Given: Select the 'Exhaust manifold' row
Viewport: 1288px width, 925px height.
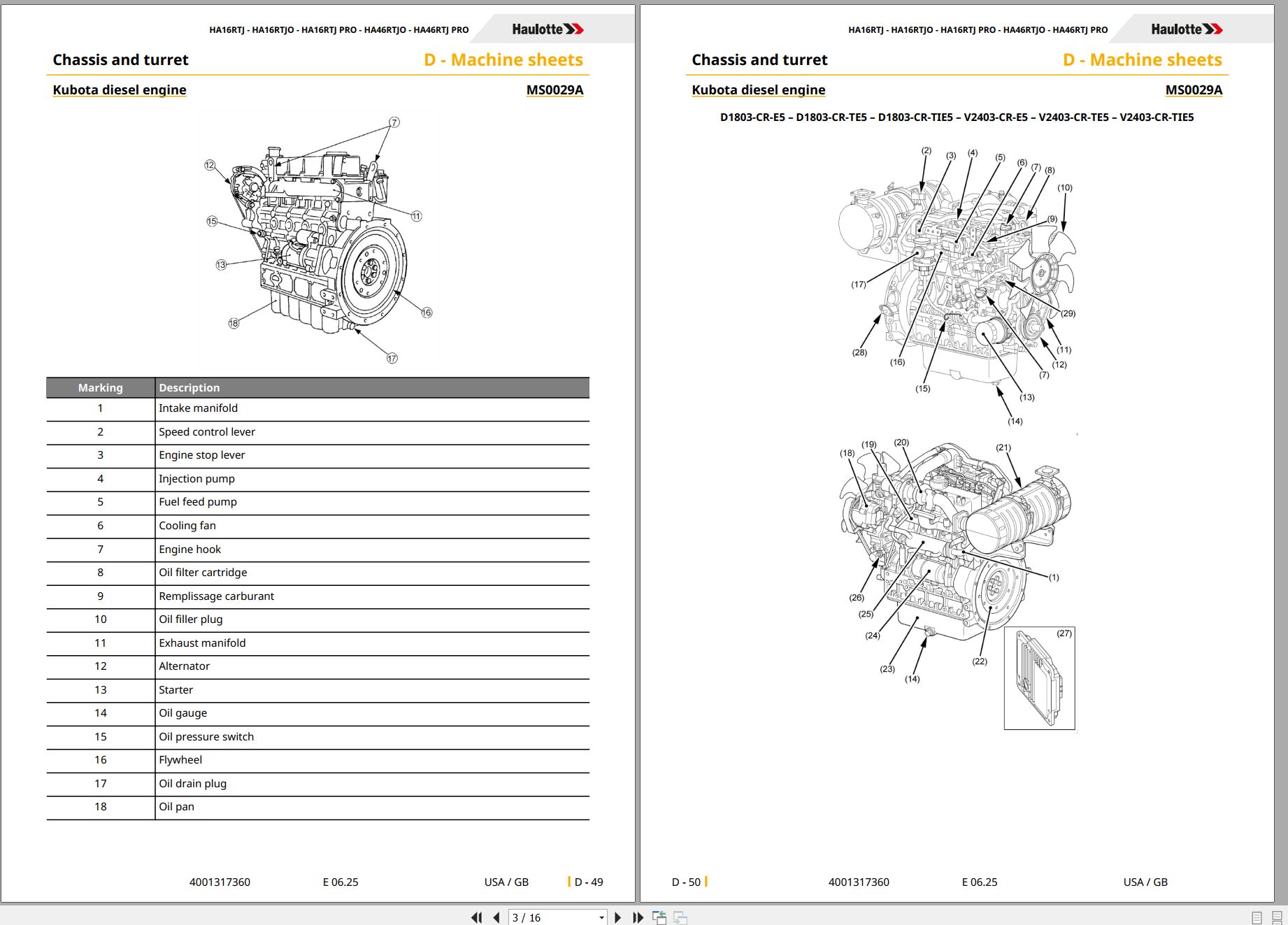Looking at the screenshot, I should [318, 643].
